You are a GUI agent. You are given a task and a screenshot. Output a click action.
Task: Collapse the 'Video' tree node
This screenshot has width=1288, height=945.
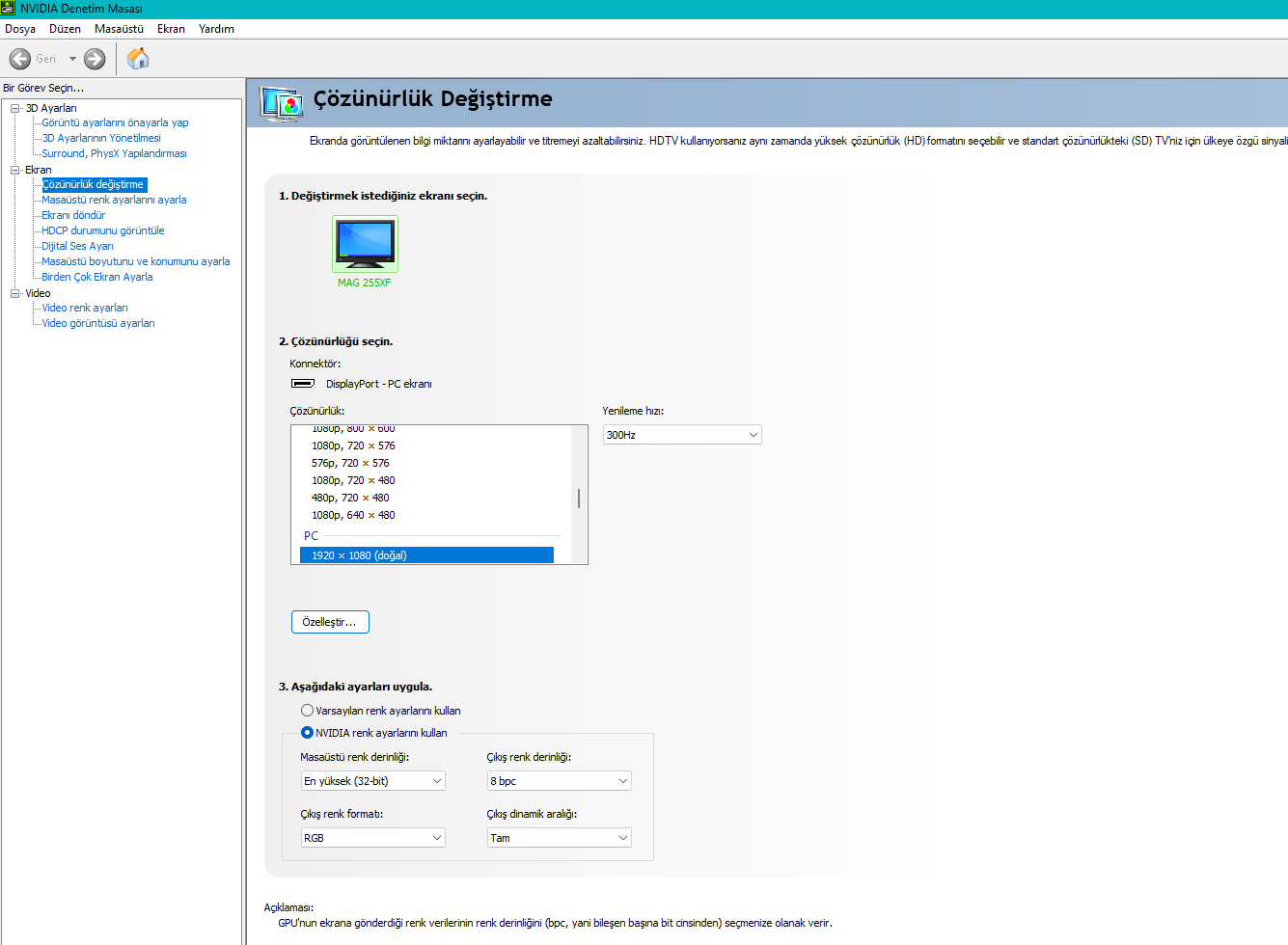coord(15,293)
